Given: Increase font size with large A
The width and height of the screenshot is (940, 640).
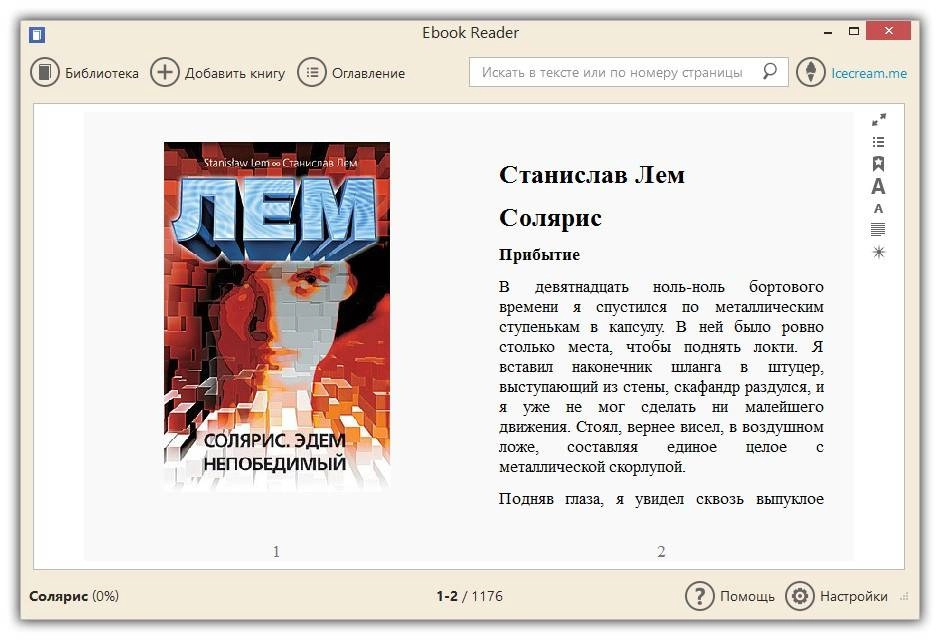Looking at the screenshot, I should pyautogui.click(x=878, y=186).
